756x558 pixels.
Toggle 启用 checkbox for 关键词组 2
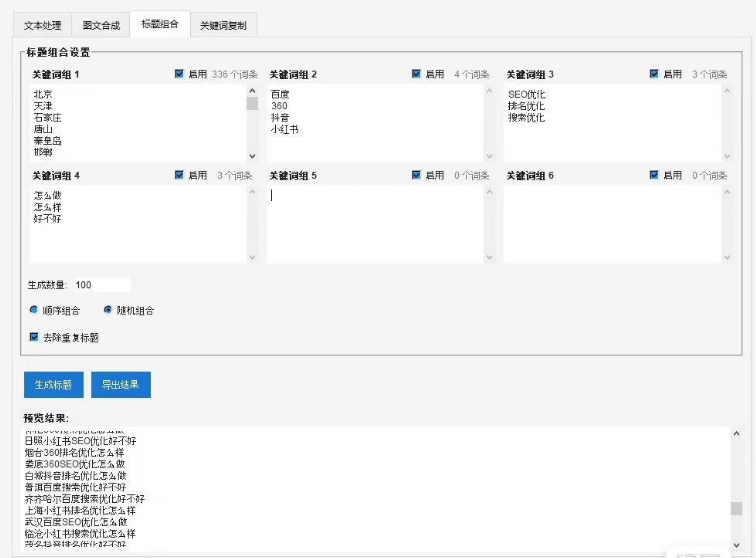tap(417, 74)
